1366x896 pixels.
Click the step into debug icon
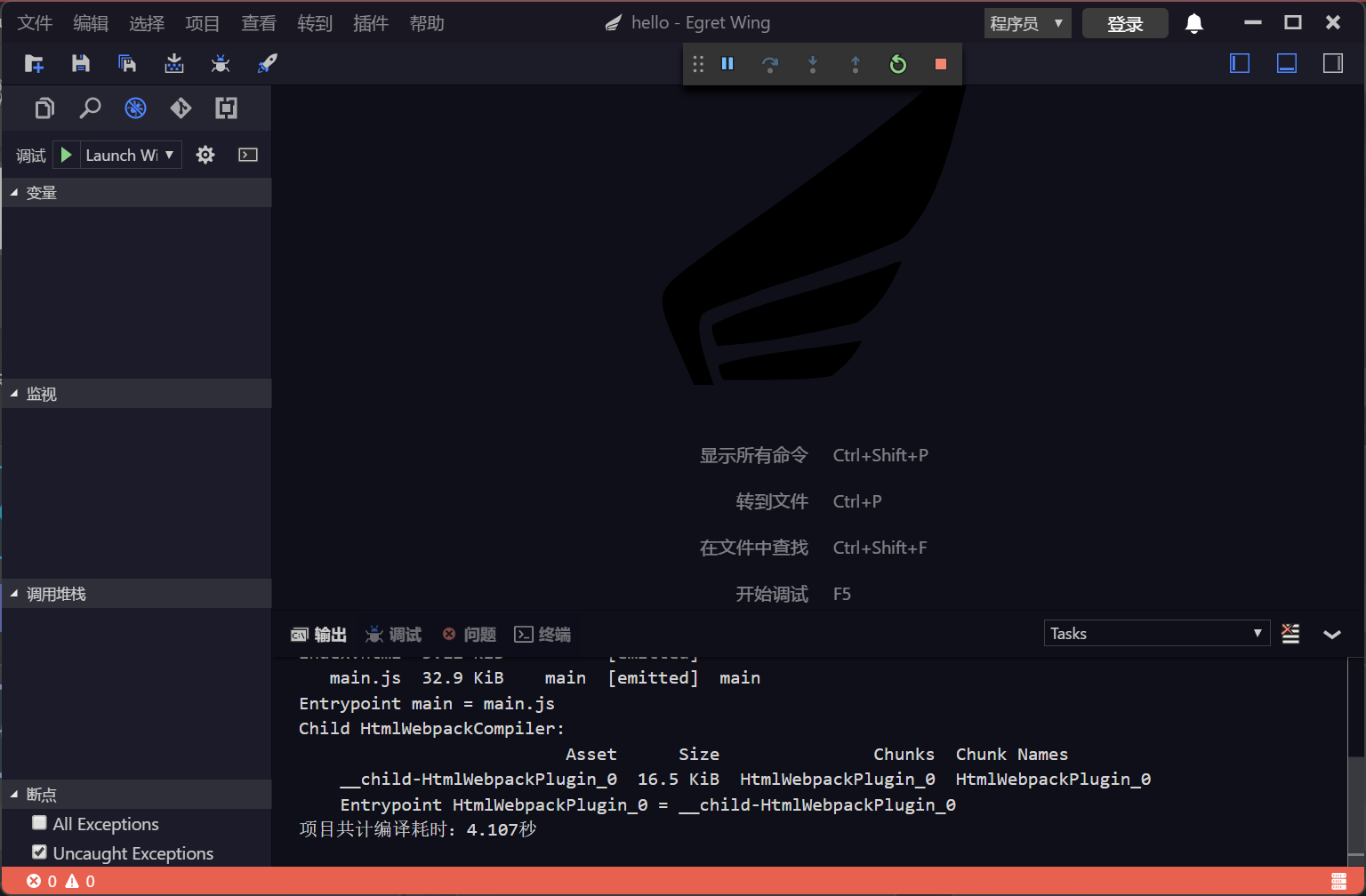click(x=813, y=64)
